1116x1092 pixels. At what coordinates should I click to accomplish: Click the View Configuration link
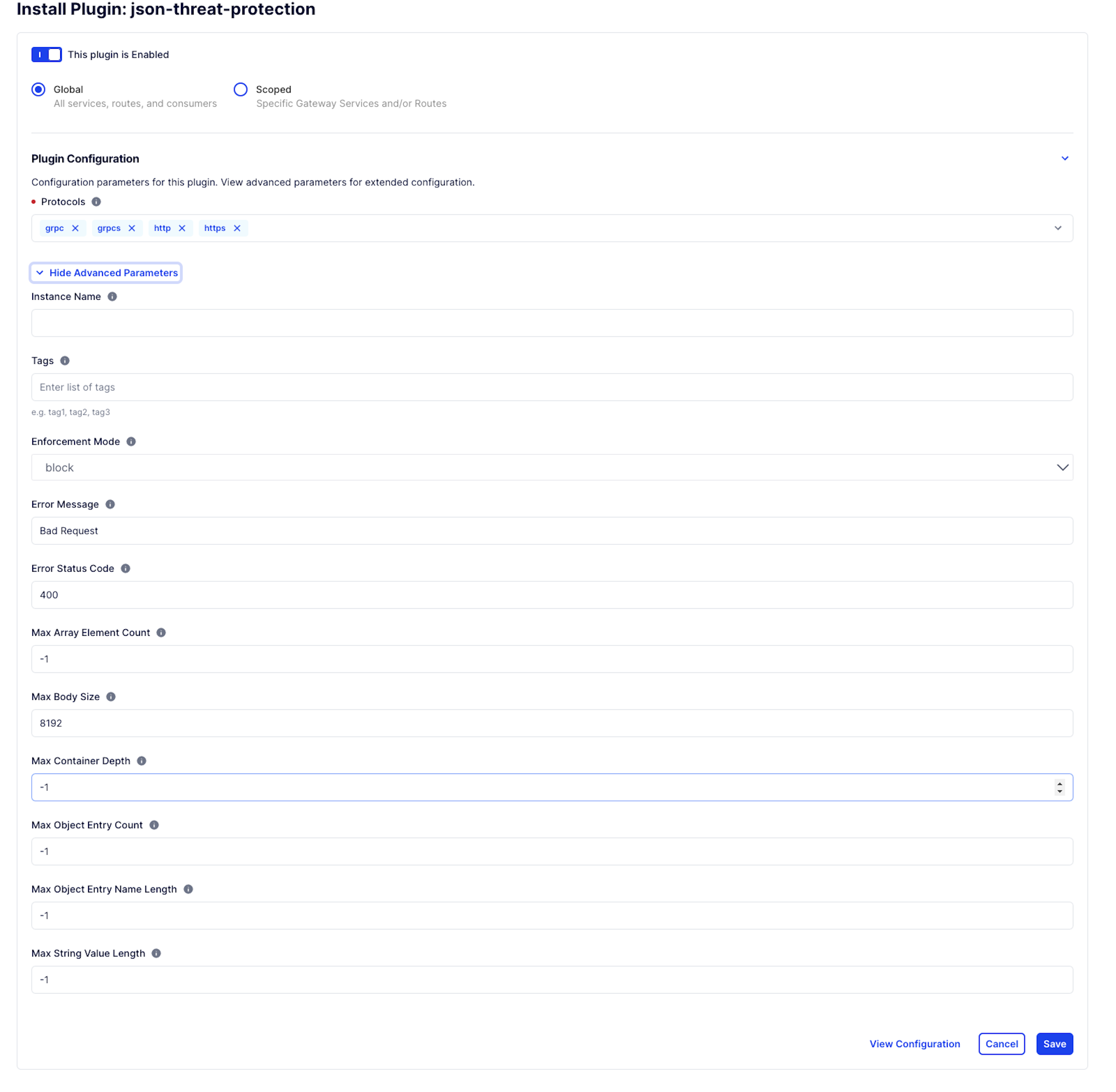pyautogui.click(x=915, y=1044)
